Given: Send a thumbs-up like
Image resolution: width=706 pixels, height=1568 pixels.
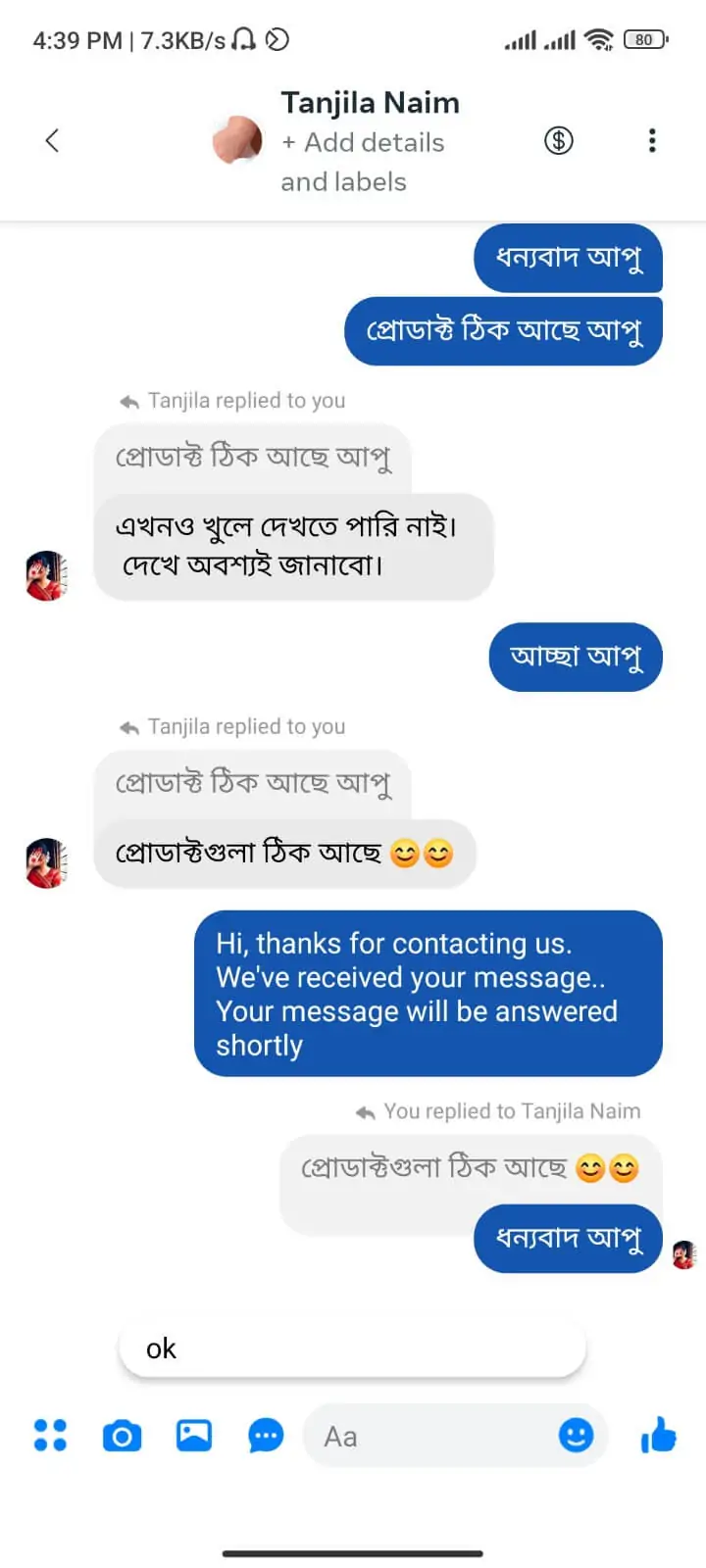Looking at the screenshot, I should (x=659, y=1436).
